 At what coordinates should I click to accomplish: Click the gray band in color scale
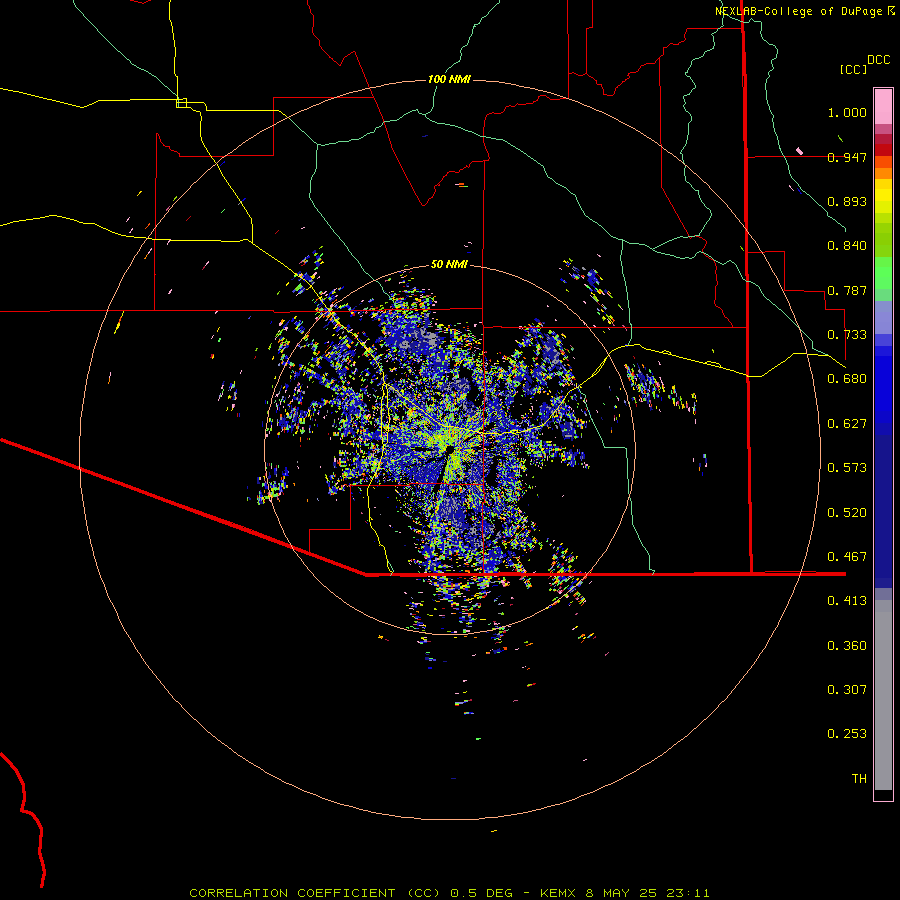[x=883, y=695]
